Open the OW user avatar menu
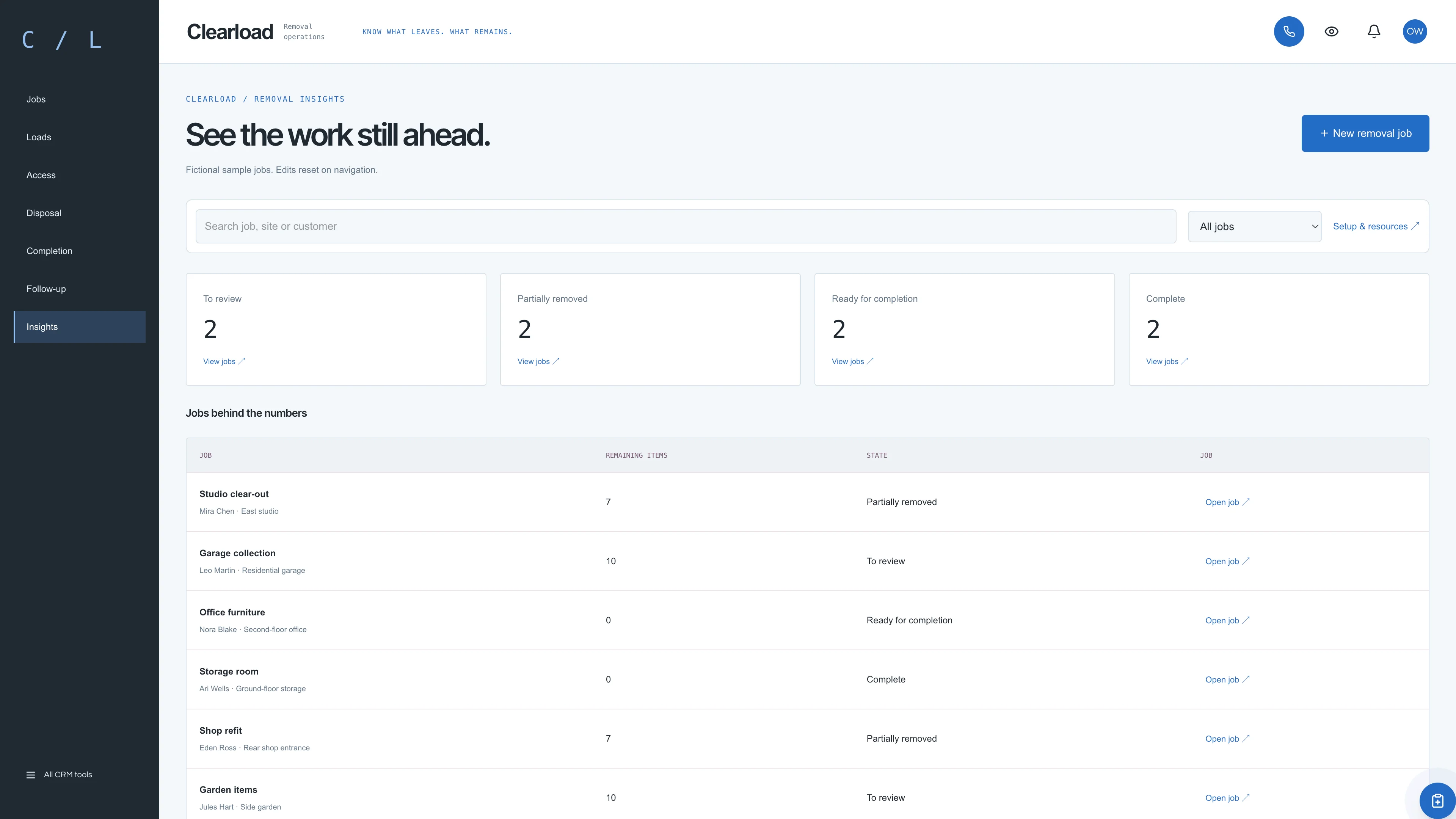The image size is (1456, 819). pos(1415,31)
